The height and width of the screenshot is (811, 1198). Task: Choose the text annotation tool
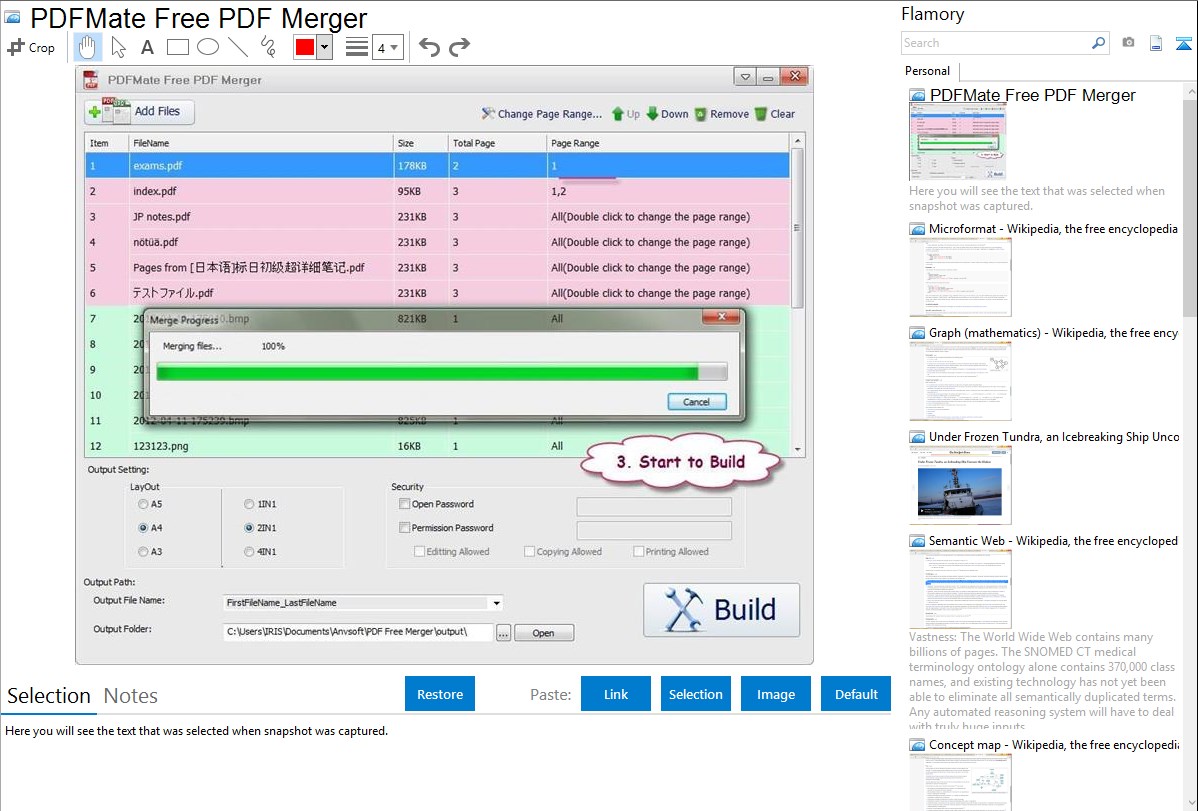pos(147,47)
